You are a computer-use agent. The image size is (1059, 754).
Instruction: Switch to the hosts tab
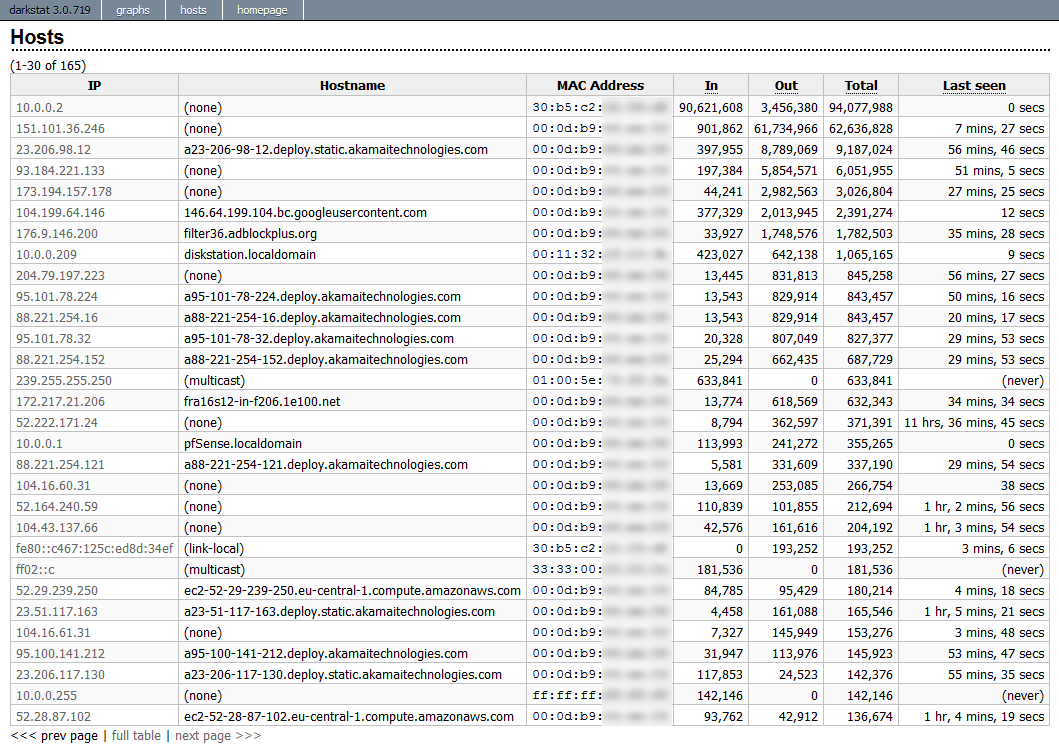(x=193, y=10)
